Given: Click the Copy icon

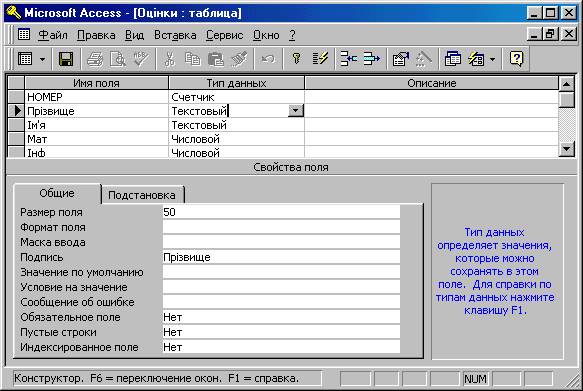Looking at the screenshot, I should [193, 59].
